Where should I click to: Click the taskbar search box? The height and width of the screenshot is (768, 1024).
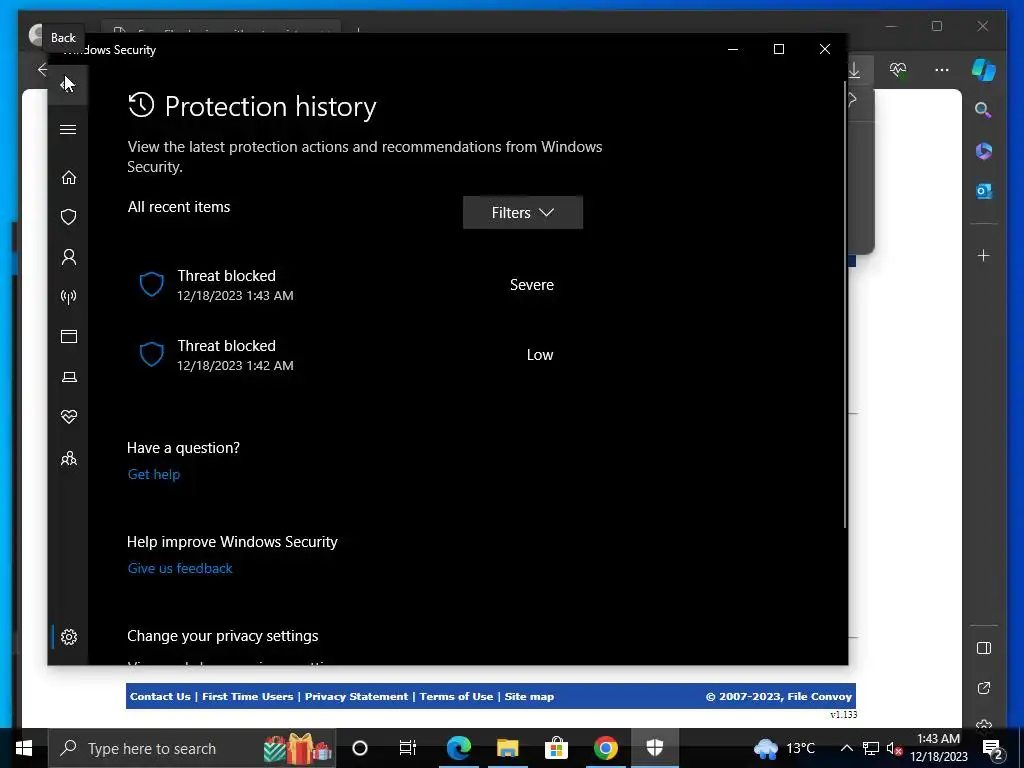click(192, 748)
